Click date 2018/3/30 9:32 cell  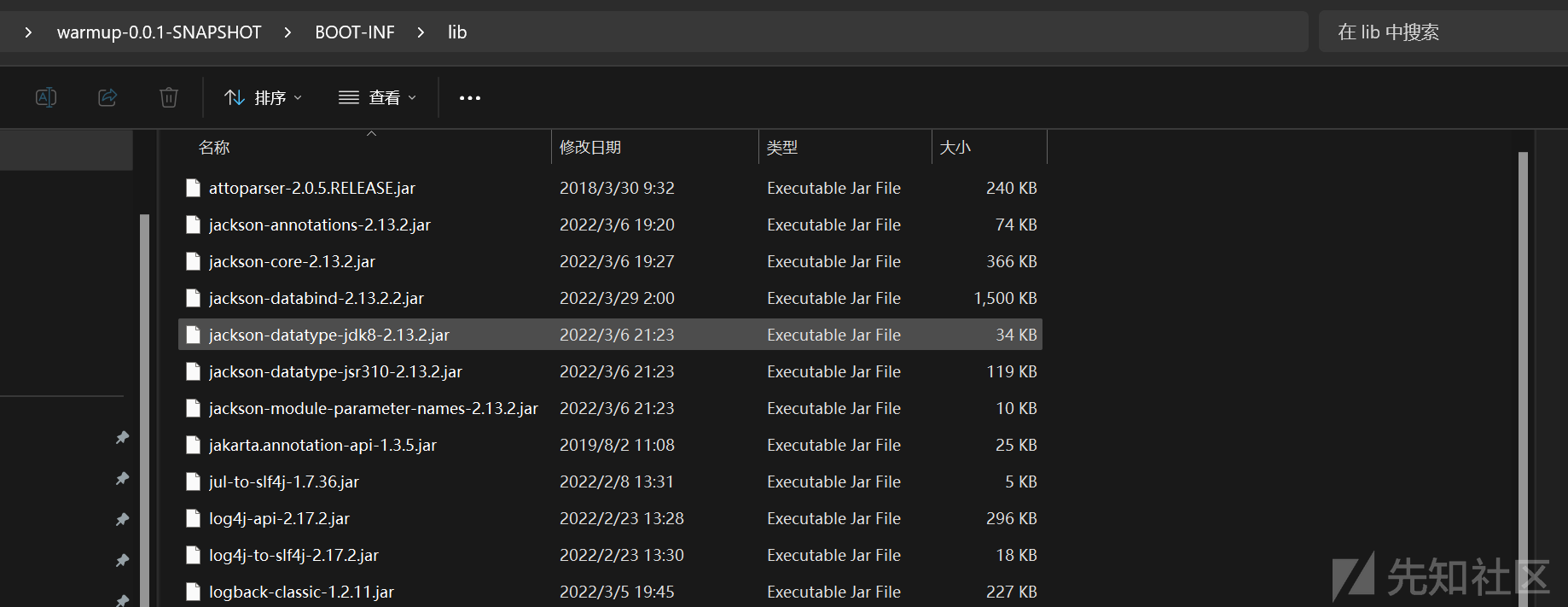click(617, 188)
